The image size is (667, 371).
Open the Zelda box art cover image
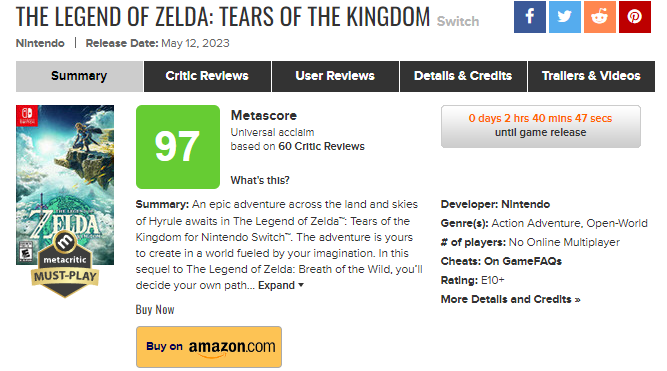(65, 185)
